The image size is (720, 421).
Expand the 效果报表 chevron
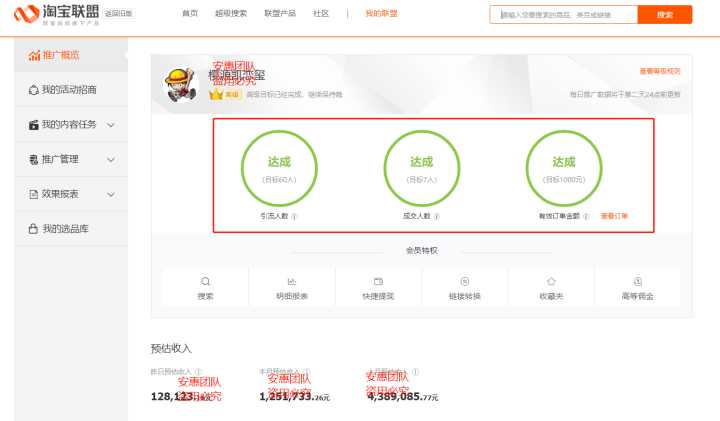[111, 195]
